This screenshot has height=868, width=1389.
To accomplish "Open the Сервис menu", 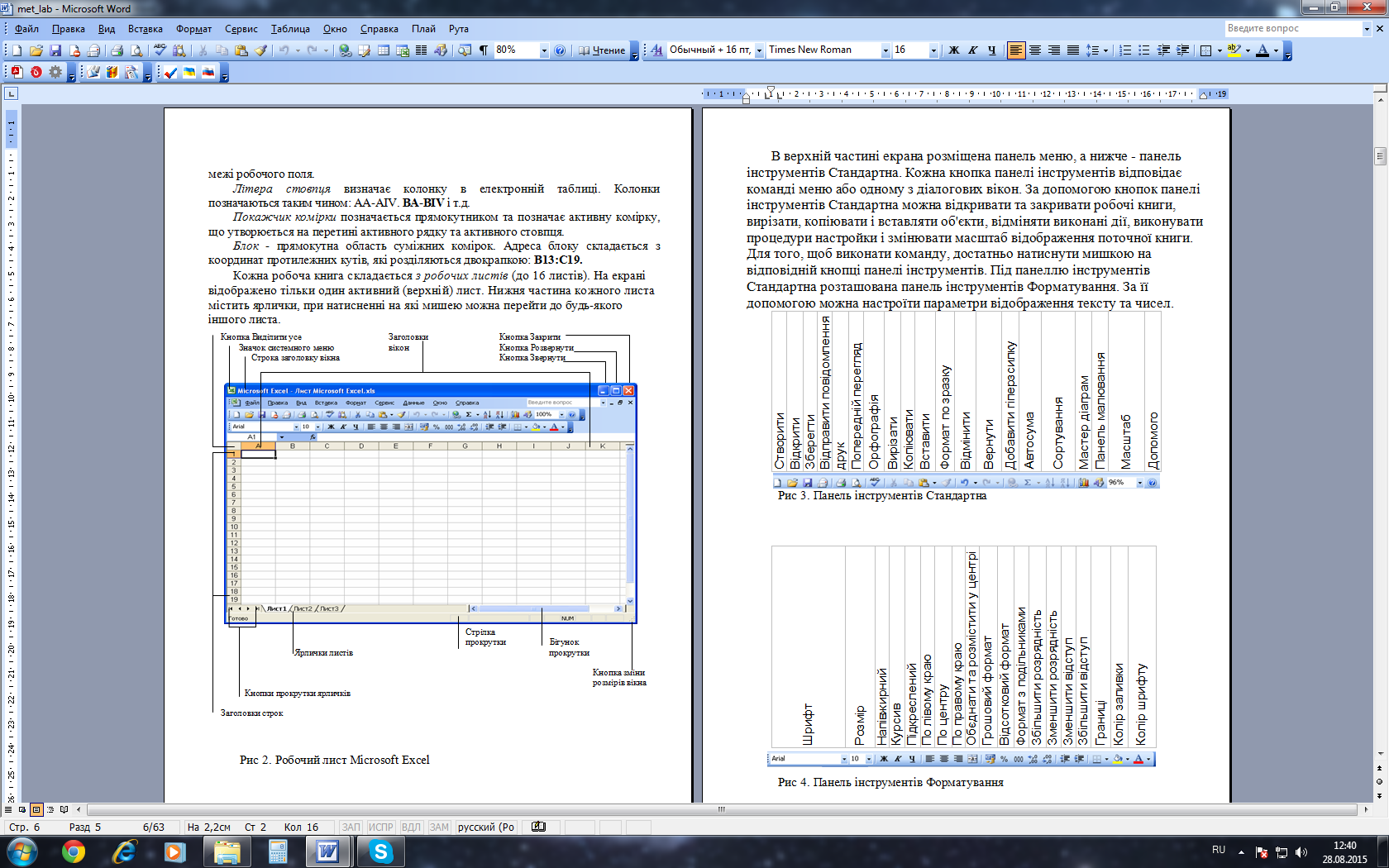I will click(241, 29).
